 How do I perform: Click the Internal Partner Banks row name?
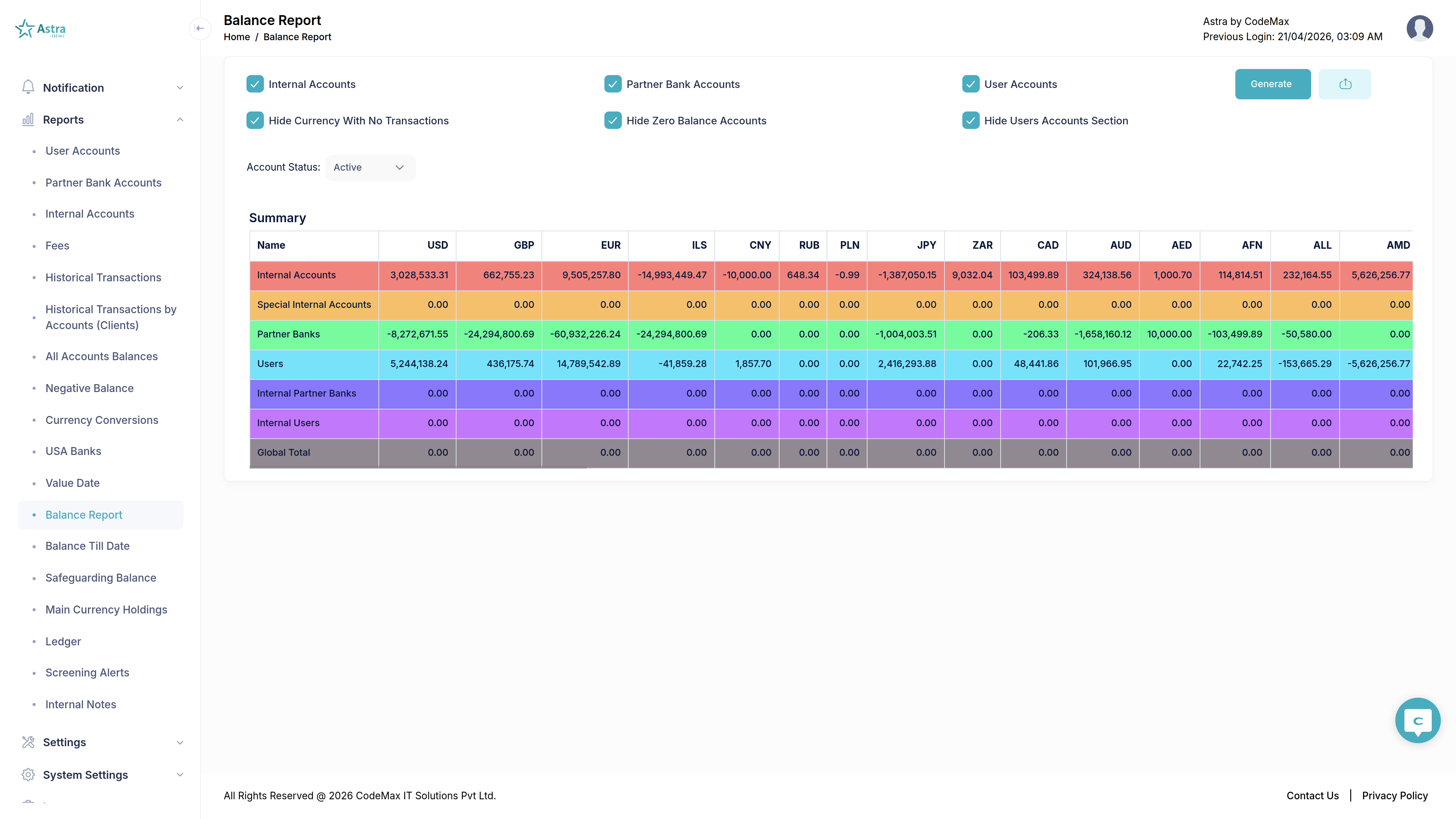point(306,394)
